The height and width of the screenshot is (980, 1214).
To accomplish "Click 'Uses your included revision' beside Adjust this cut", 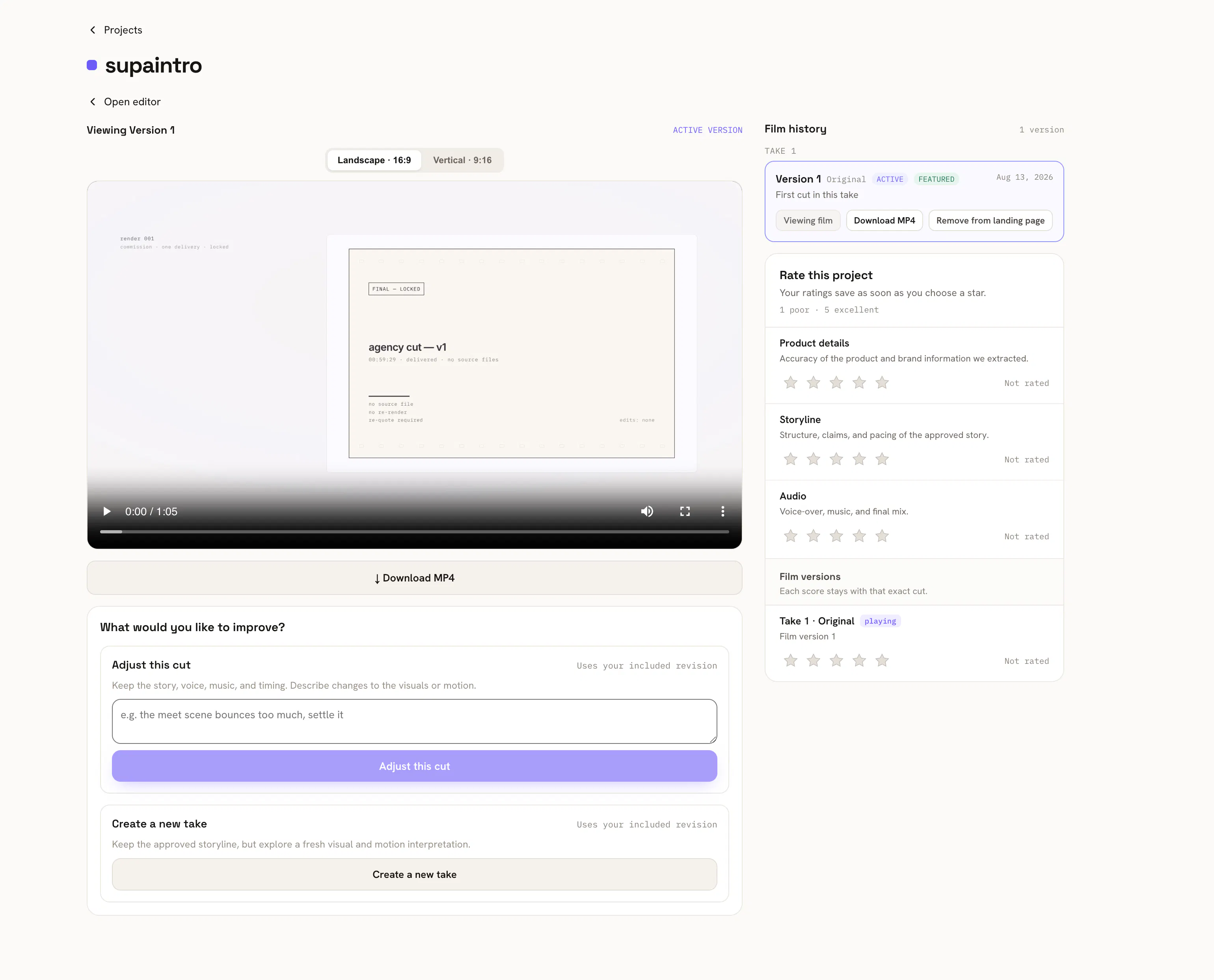I will pos(647,666).
